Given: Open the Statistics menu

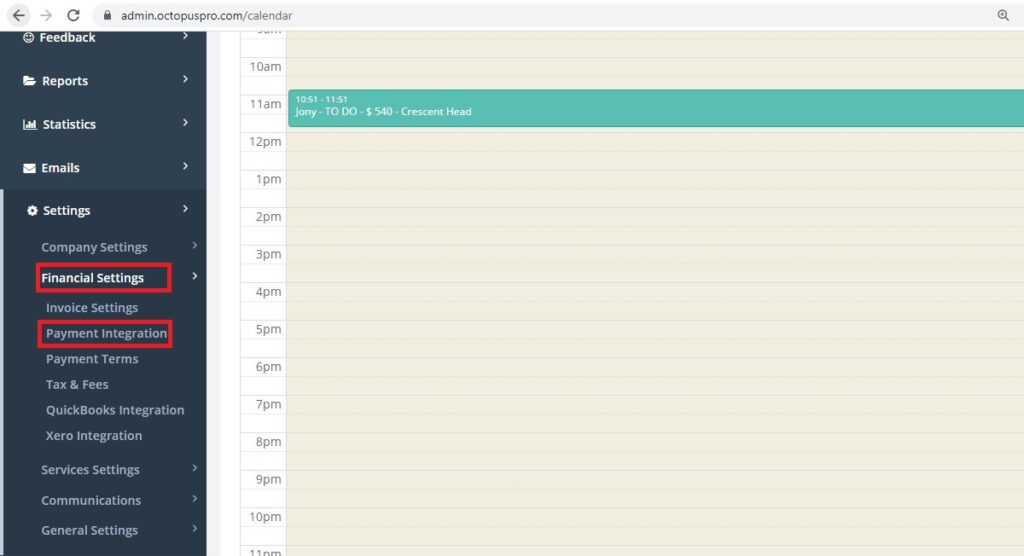Looking at the screenshot, I should click(69, 124).
